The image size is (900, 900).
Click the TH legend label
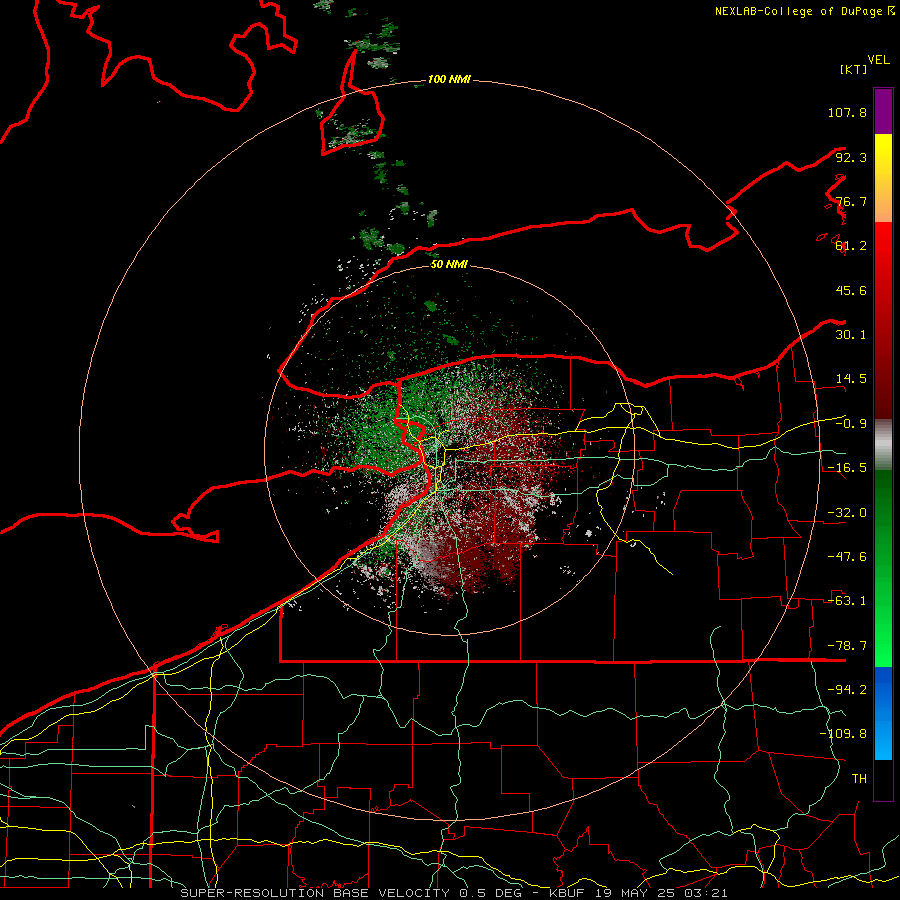(859, 778)
